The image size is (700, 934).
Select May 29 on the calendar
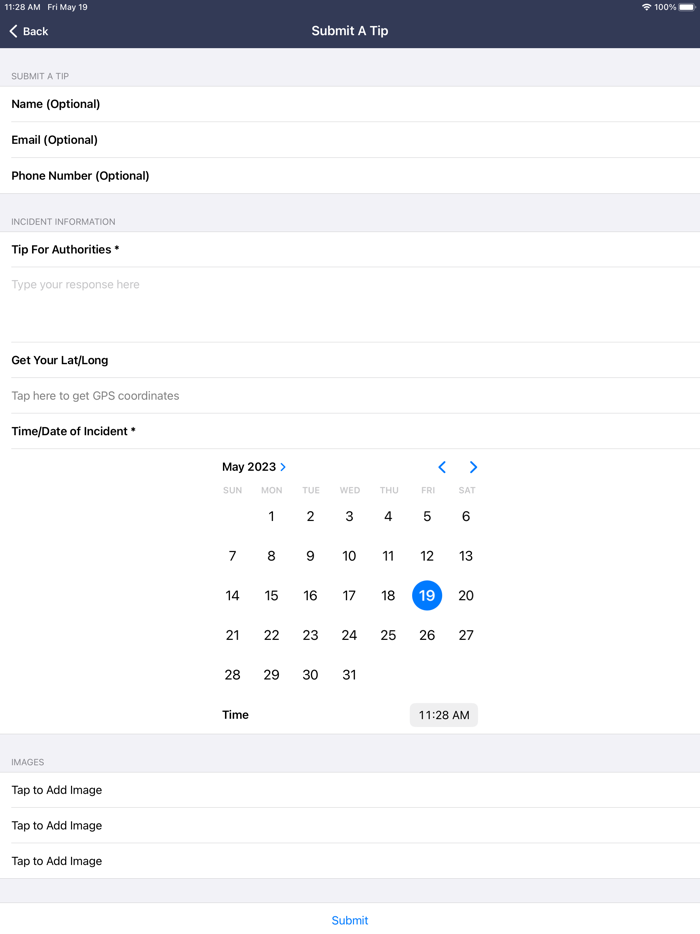tap(271, 675)
